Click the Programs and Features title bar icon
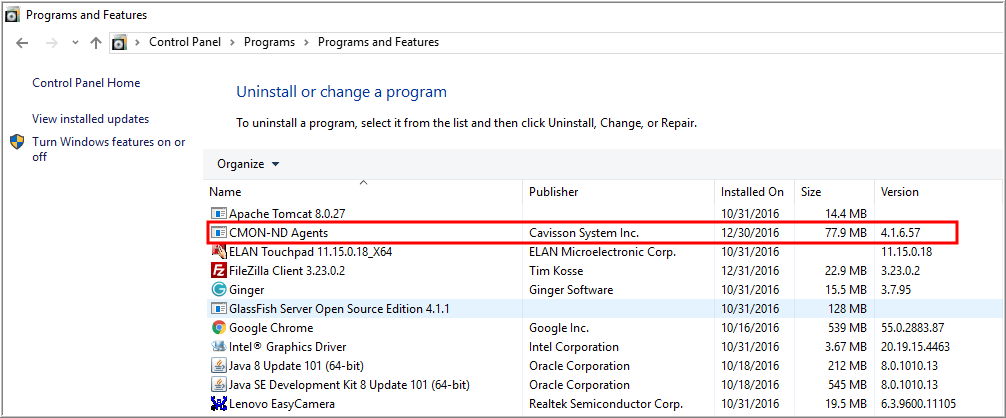This screenshot has height=418, width=1006. tap(13, 15)
